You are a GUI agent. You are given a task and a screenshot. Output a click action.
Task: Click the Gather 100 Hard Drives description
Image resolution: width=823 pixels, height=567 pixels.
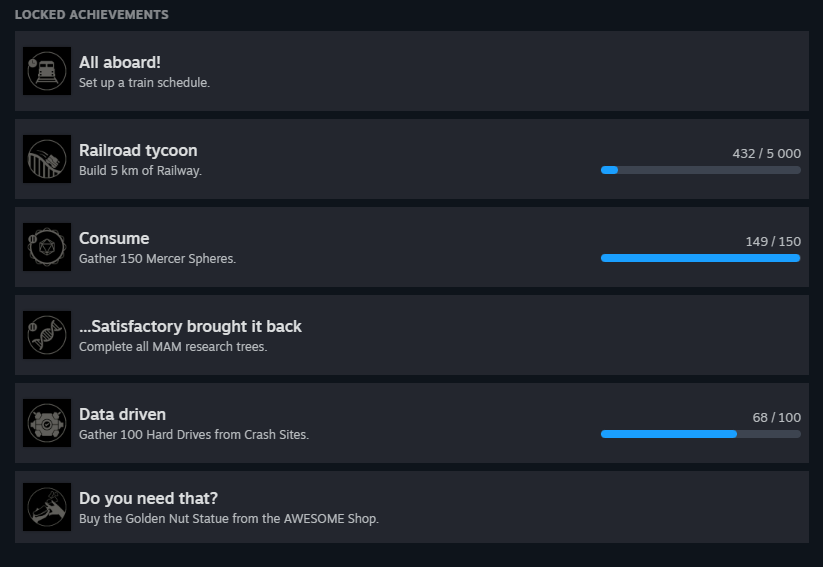194,435
